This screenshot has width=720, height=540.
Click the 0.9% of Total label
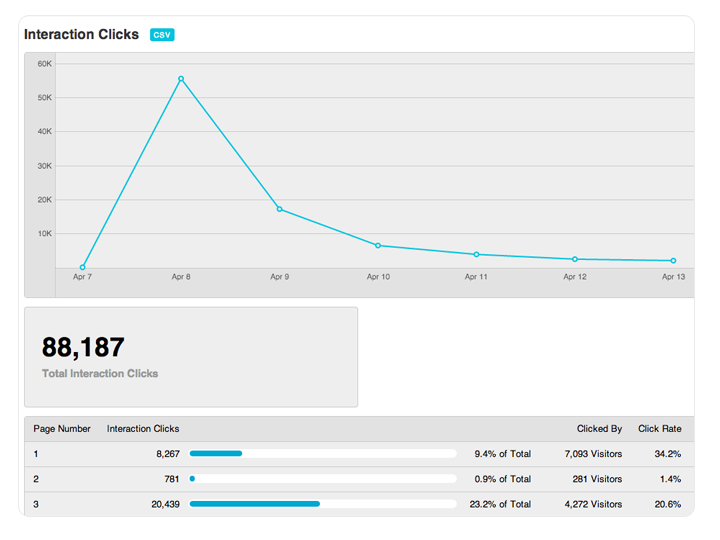[x=502, y=479]
